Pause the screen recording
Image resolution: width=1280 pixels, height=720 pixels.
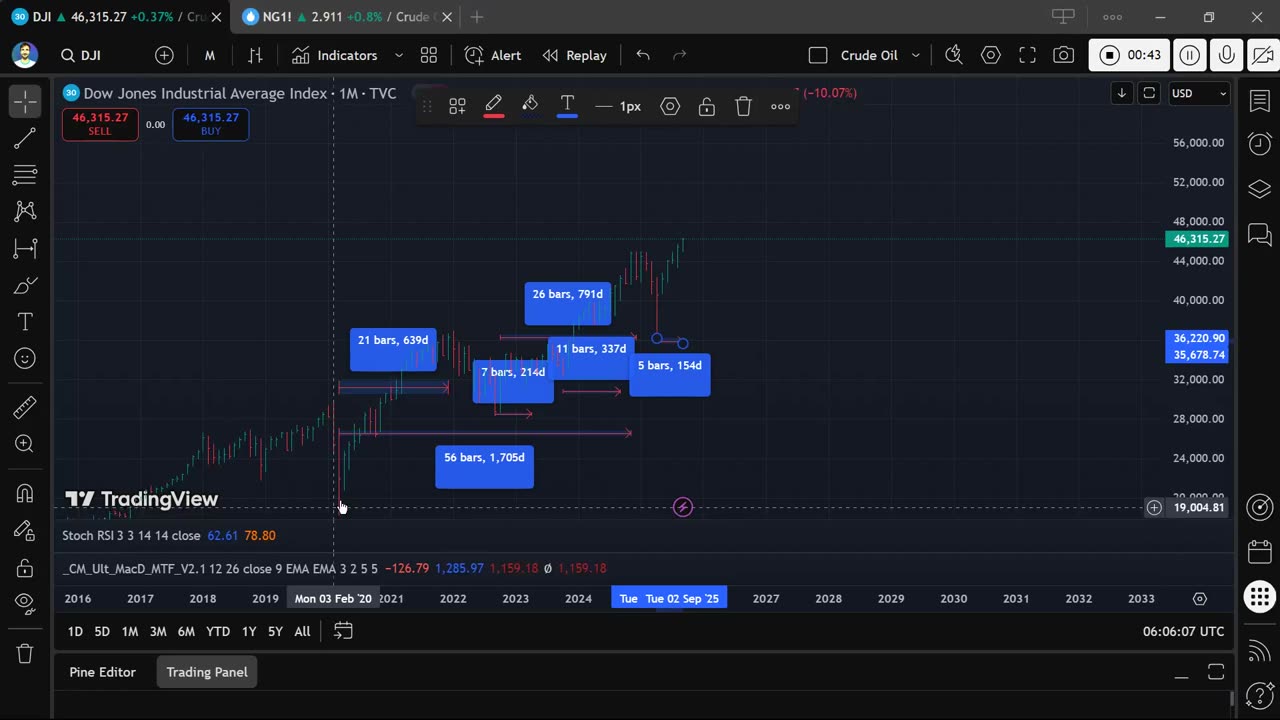coord(1189,55)
